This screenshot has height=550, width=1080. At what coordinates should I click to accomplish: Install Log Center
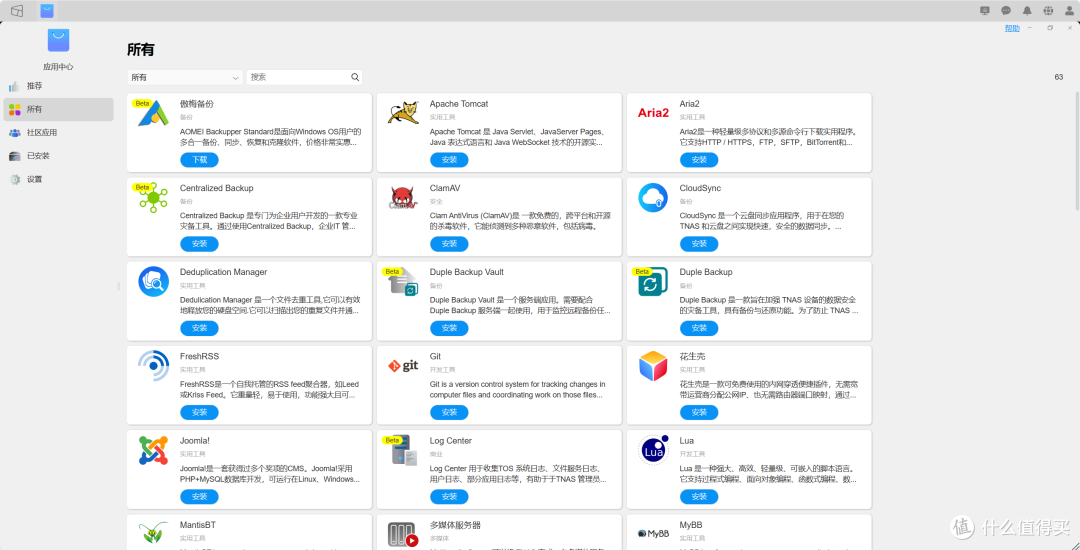coord(449,497)
